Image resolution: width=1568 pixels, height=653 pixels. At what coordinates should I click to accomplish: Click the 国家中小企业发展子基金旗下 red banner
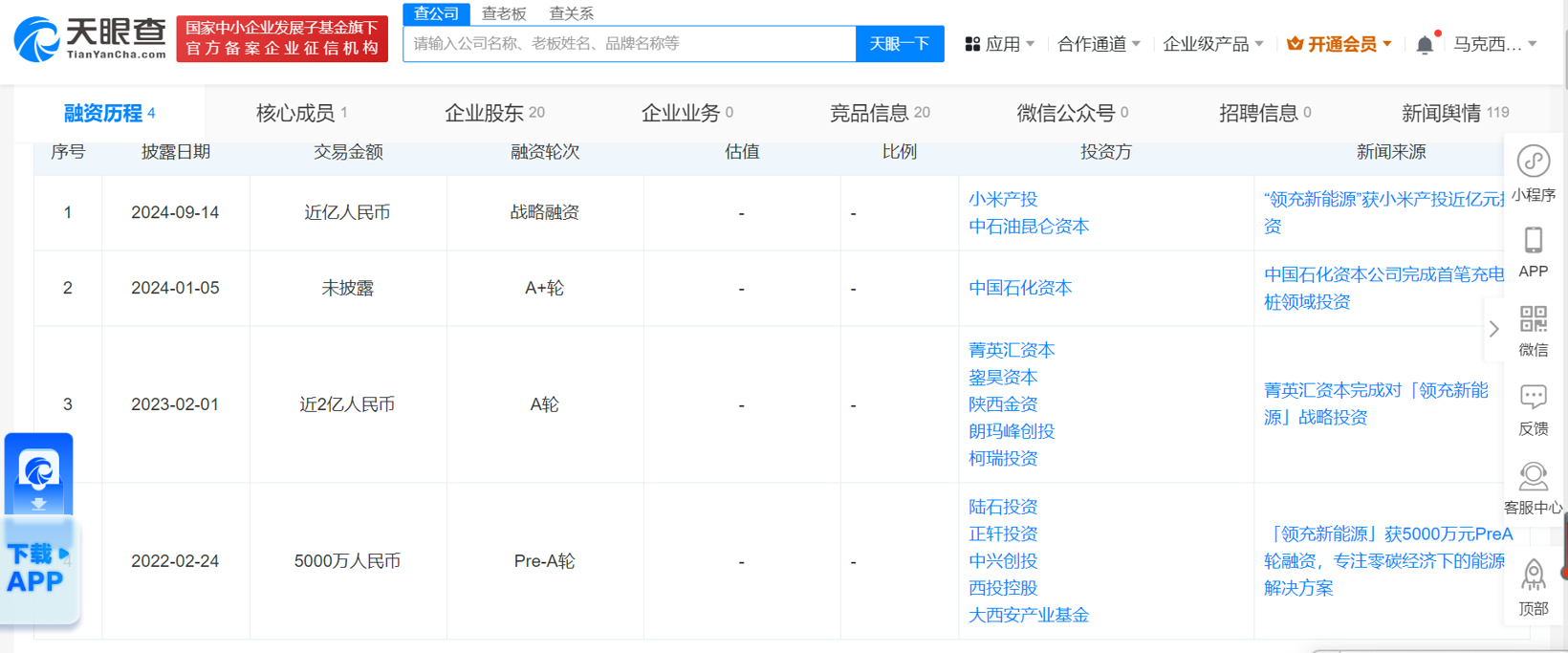[x=282, y=38]
